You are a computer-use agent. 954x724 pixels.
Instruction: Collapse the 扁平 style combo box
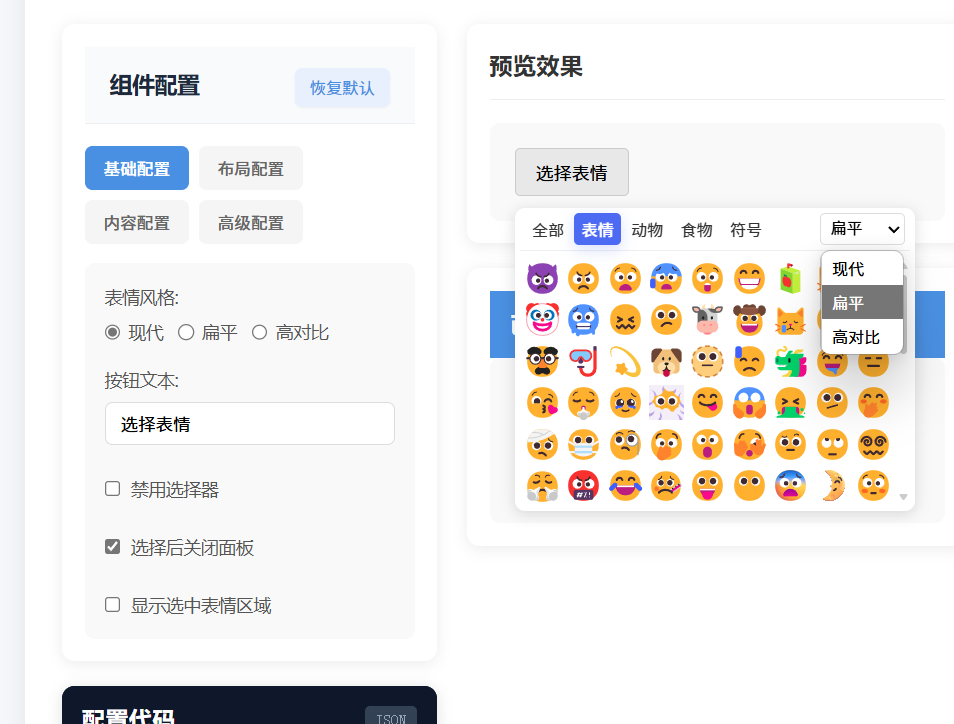coord(861,229)
